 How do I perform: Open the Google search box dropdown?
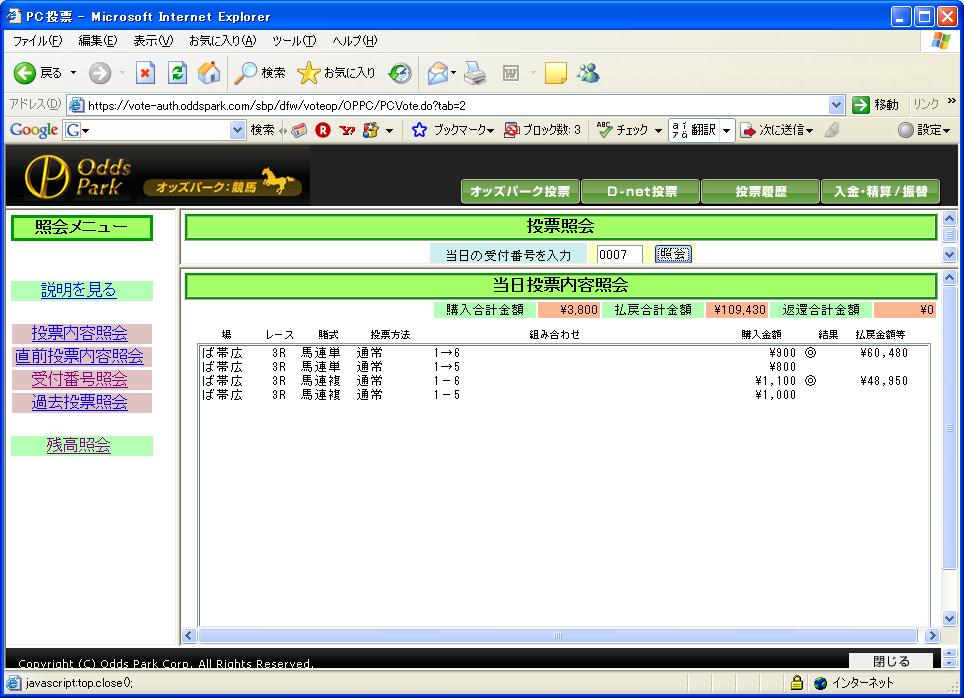(237, 130)
